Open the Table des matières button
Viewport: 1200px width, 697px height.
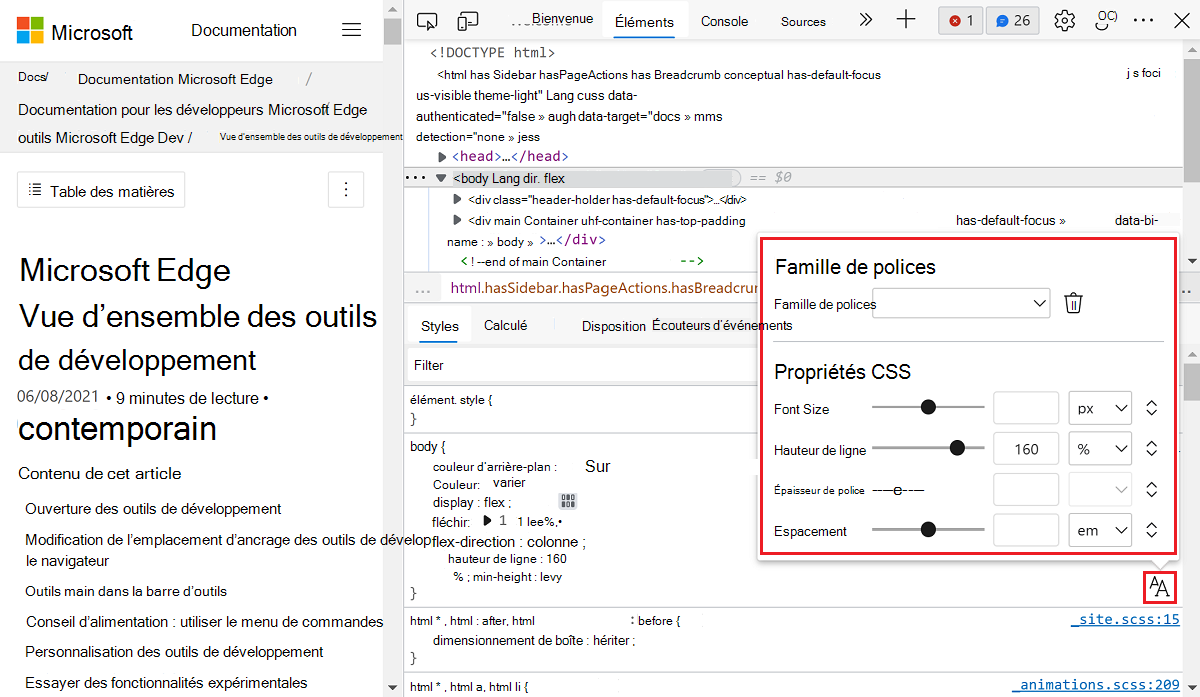point(101,190)
